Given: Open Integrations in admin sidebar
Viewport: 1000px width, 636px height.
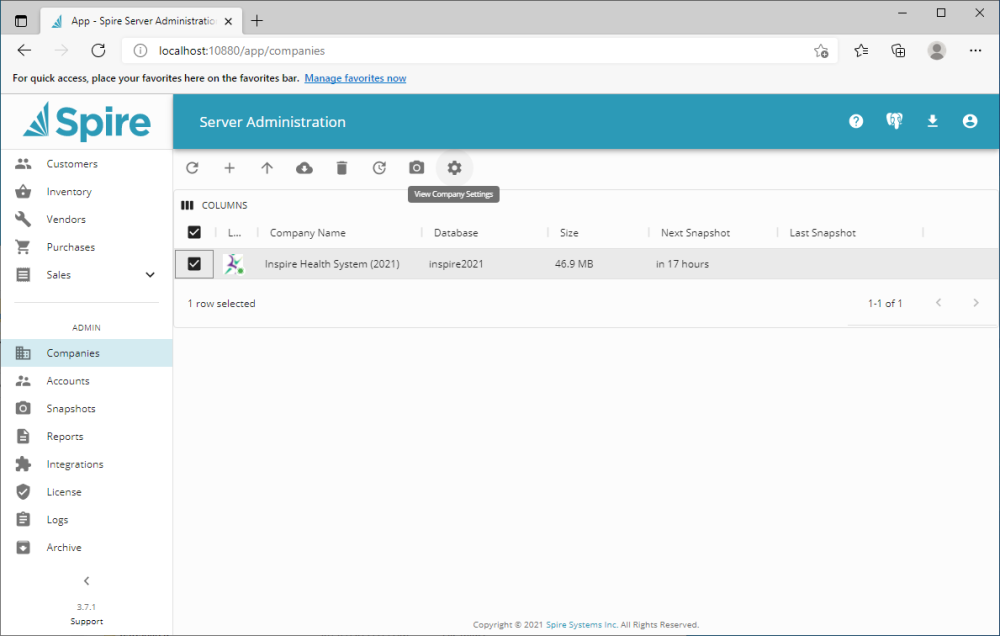Looking at the screenshot, I should click(86, 464).
